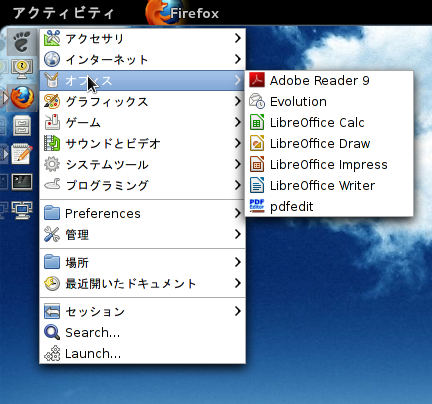Open the network computers dock icon
This screenshot has height=404, width=432.
coord(22,210)
